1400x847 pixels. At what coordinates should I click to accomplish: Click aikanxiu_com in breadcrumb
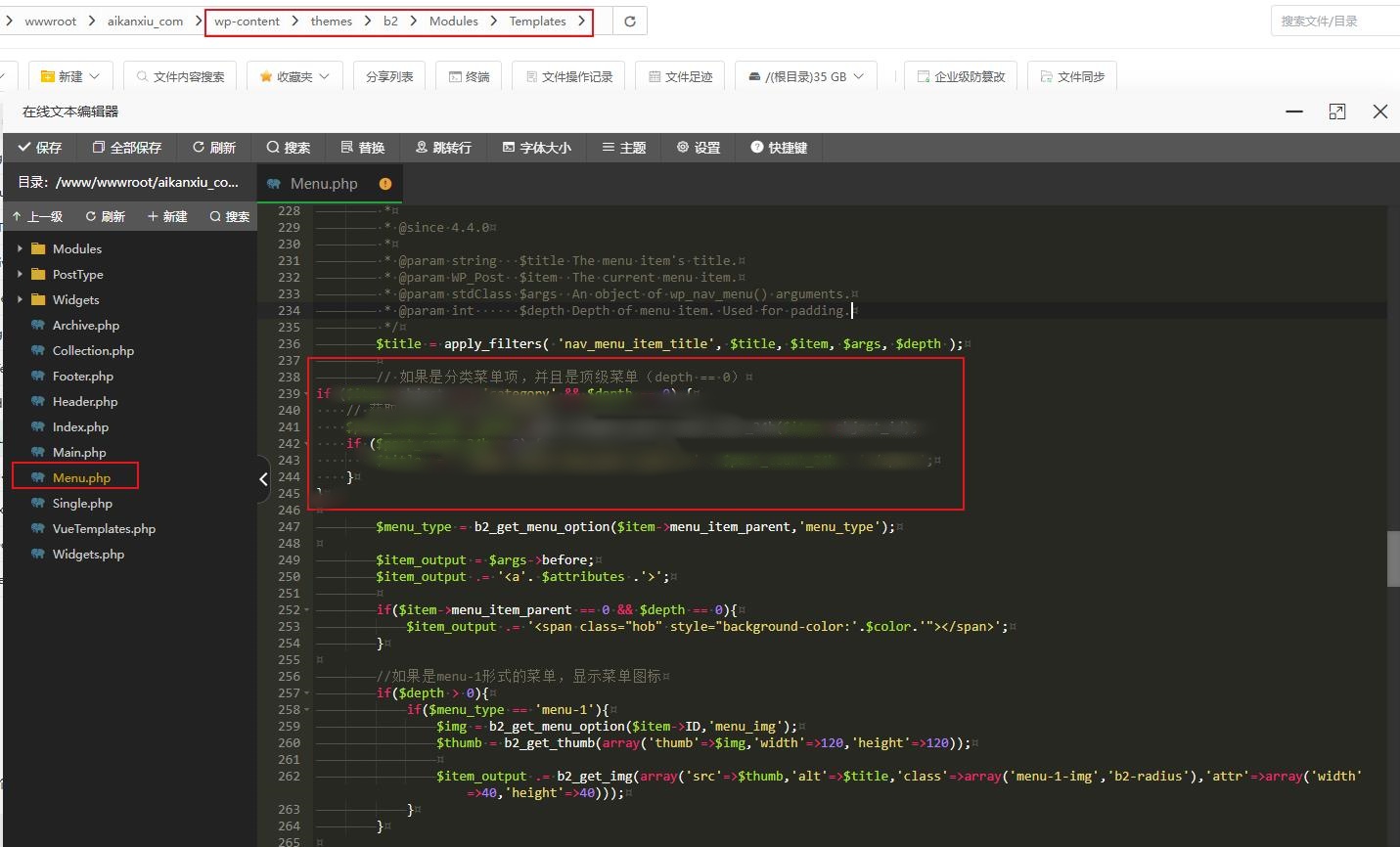click(145, 22)
